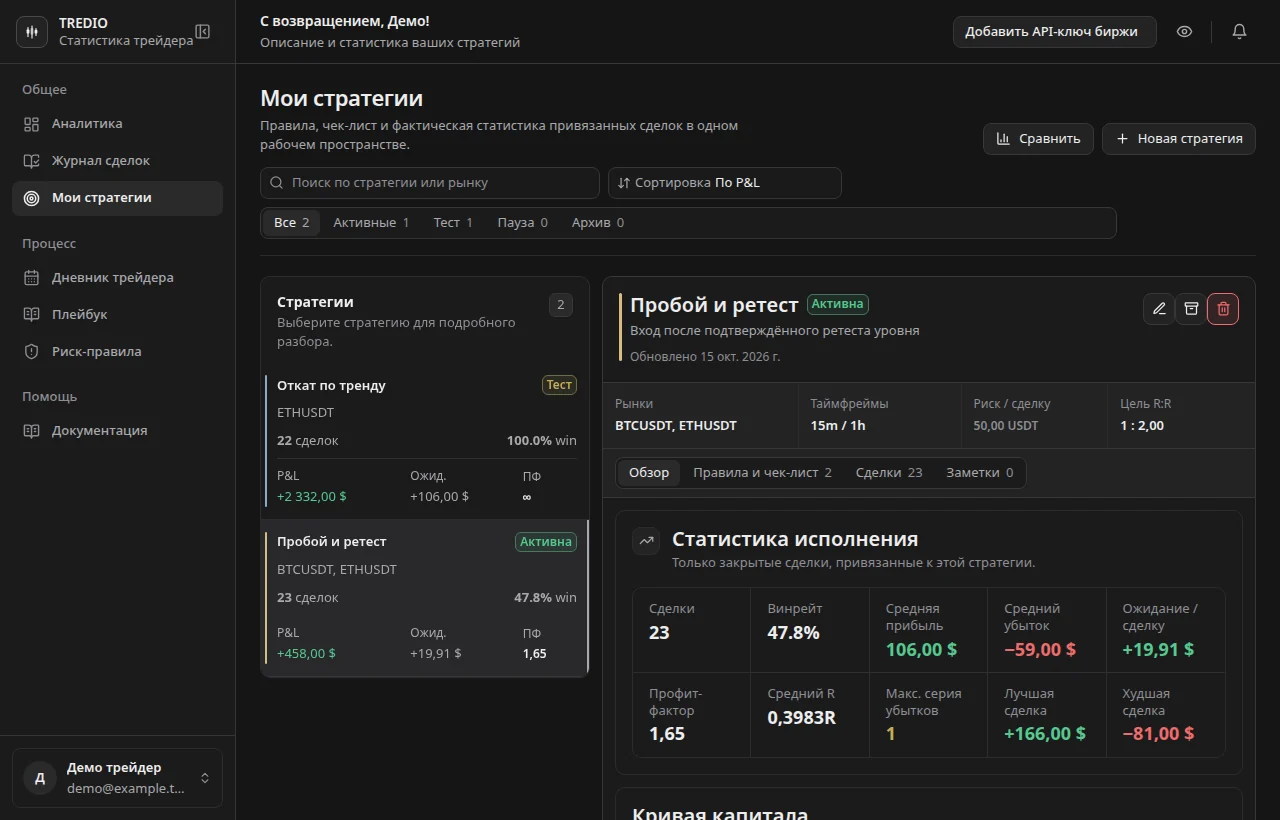
Task: Open Демо трейдер account switcher
Action: tap(117, 778)
